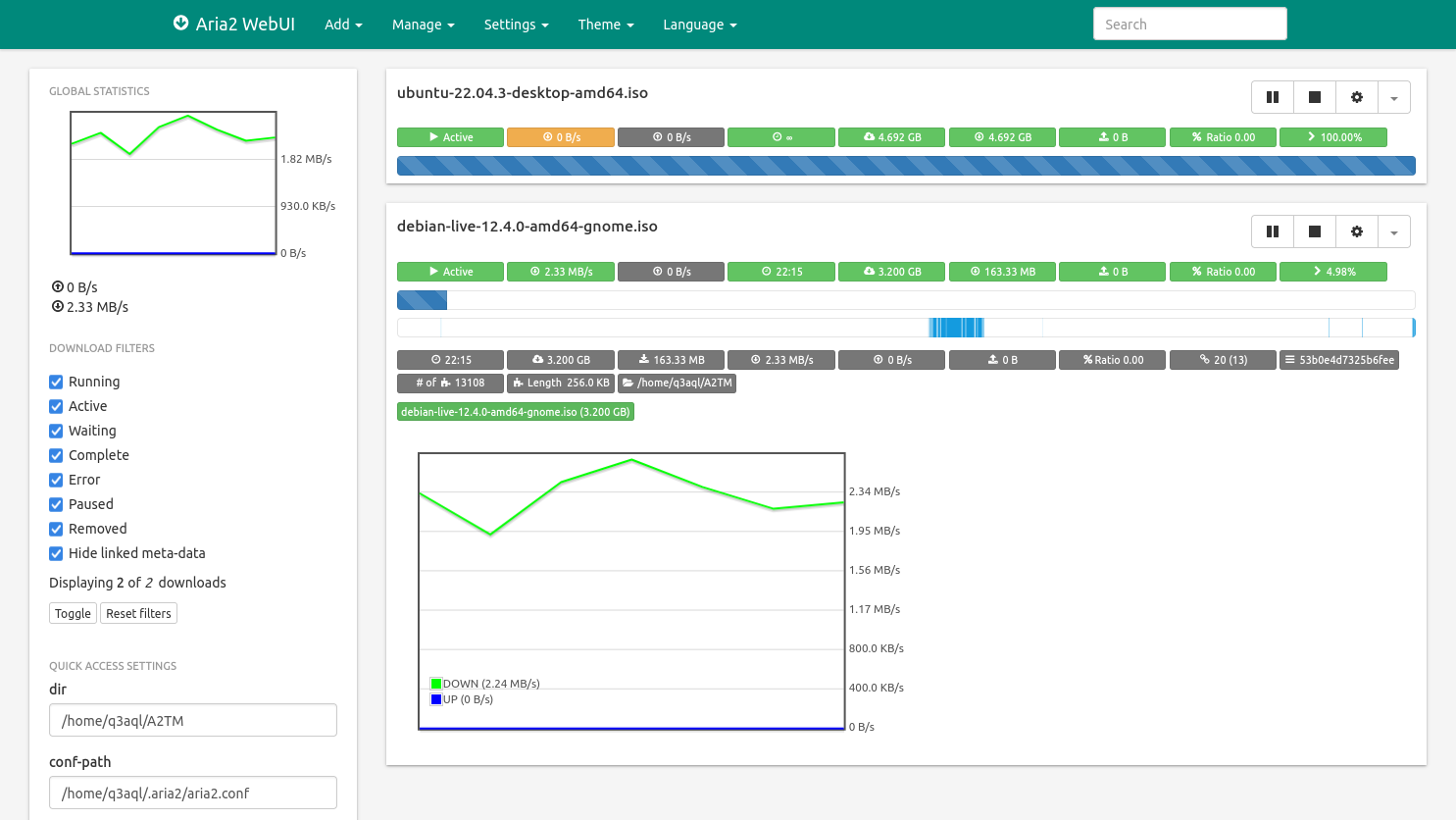Click the grey 3.200 GB total size badge

[561, 360]
